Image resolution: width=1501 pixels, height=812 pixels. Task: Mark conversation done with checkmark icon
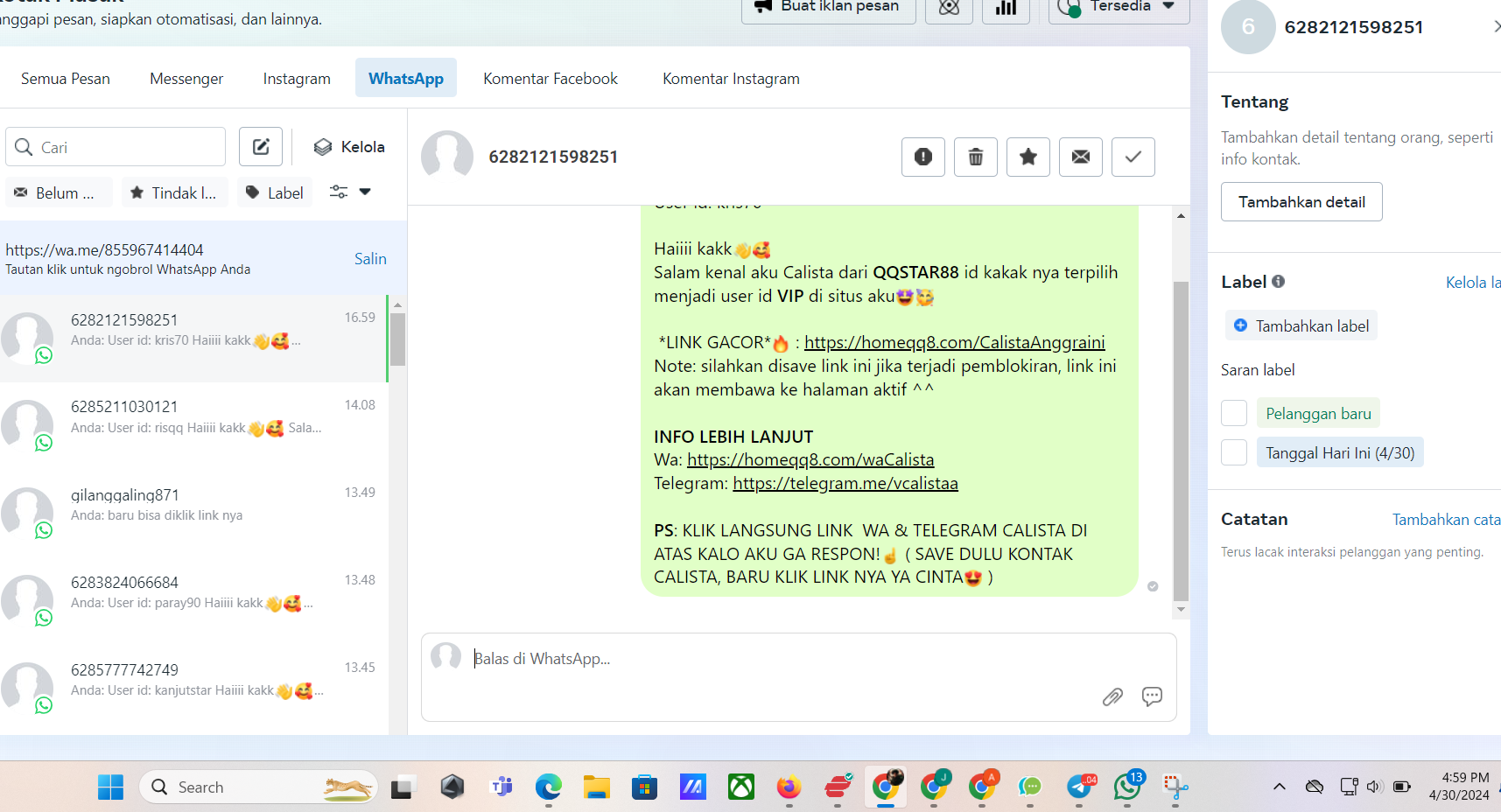tap(1133, 157)
